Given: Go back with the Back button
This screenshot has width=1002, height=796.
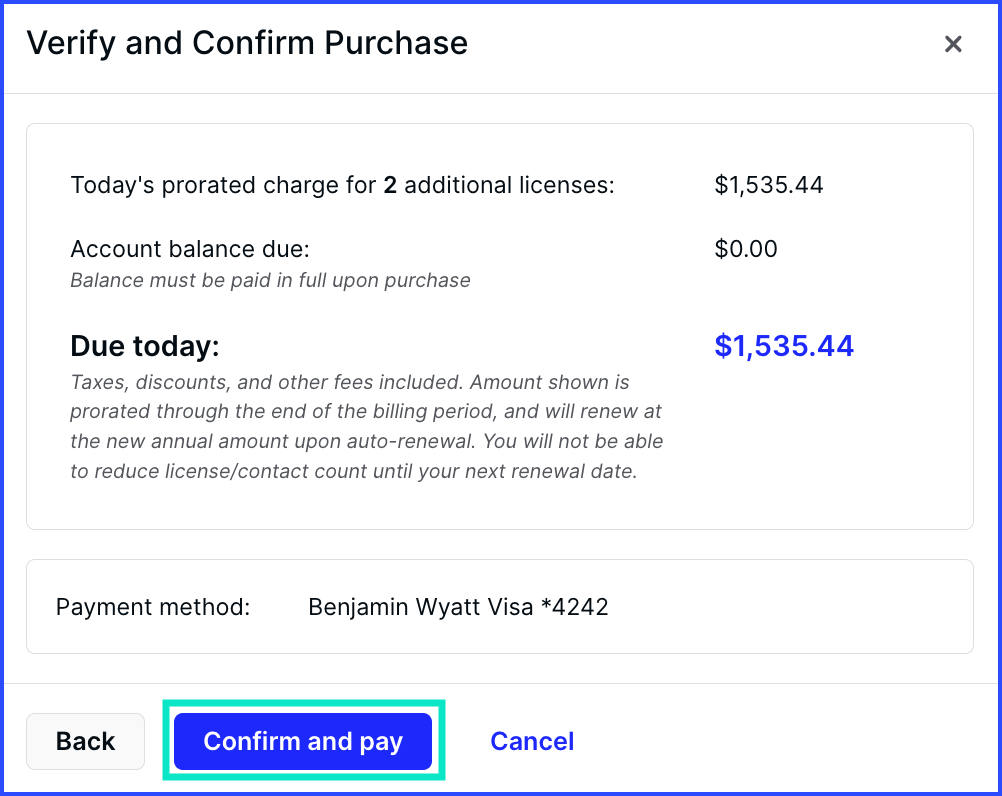Looking at the screenshot, I should coord(86,741).
